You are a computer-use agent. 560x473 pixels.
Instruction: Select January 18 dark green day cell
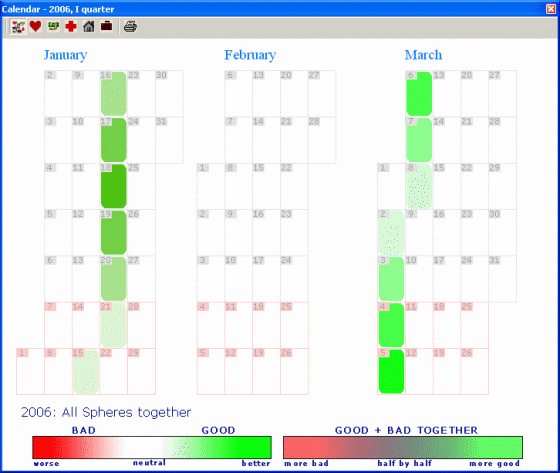(x=114, y=186)
